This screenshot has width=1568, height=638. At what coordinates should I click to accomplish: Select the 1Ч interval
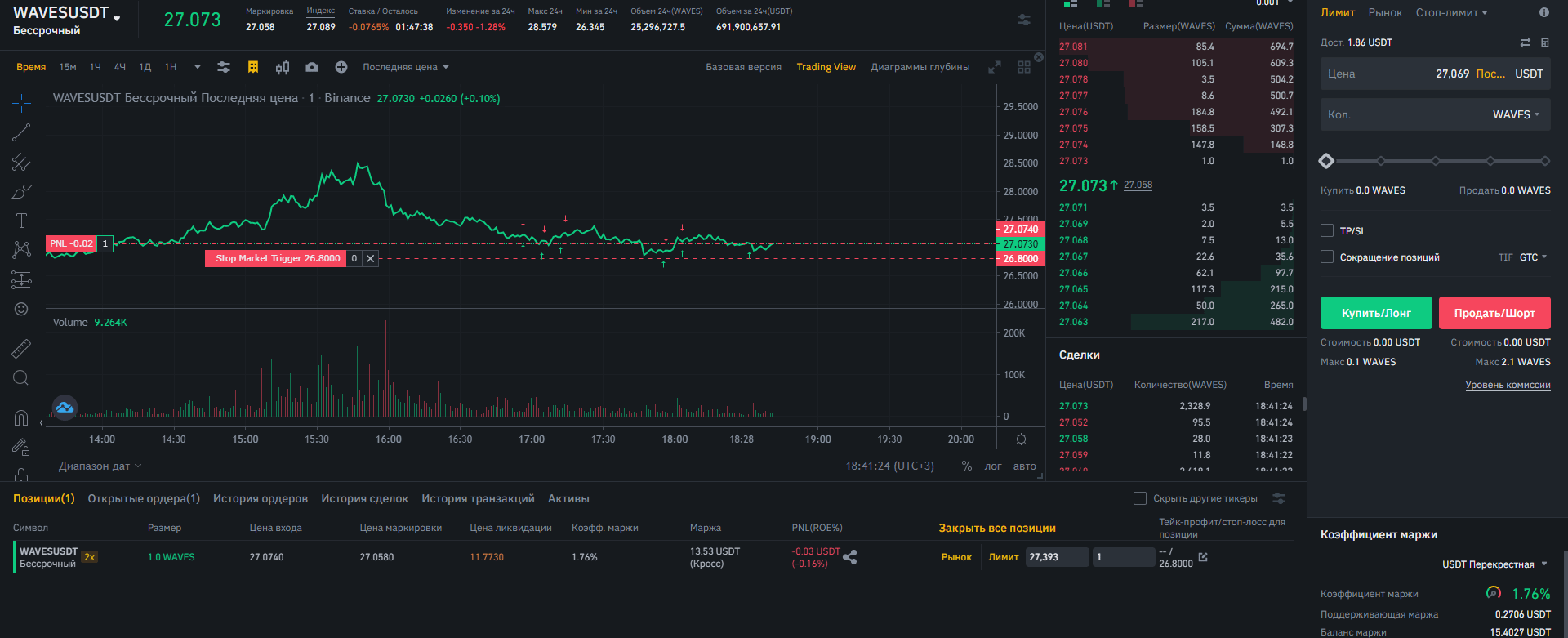coord(96,67)
